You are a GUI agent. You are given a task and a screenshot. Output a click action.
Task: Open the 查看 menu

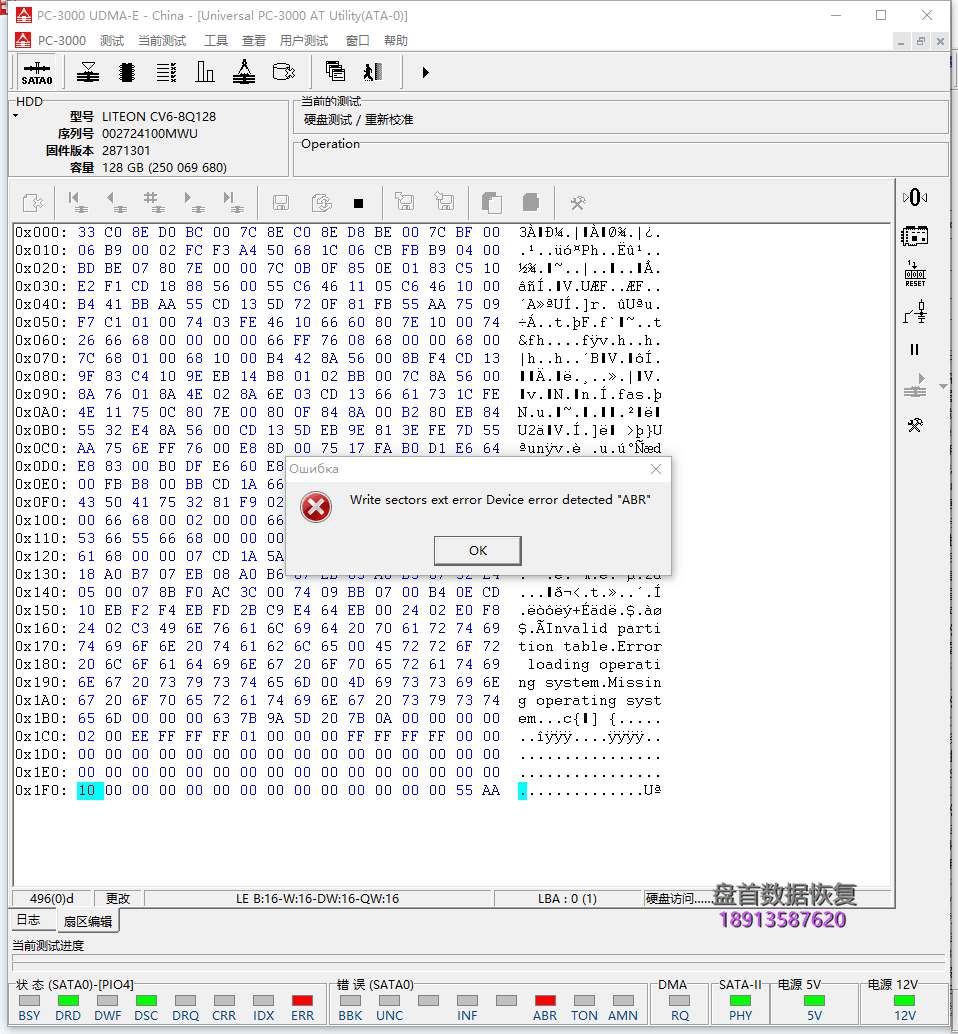click(253, 40)
